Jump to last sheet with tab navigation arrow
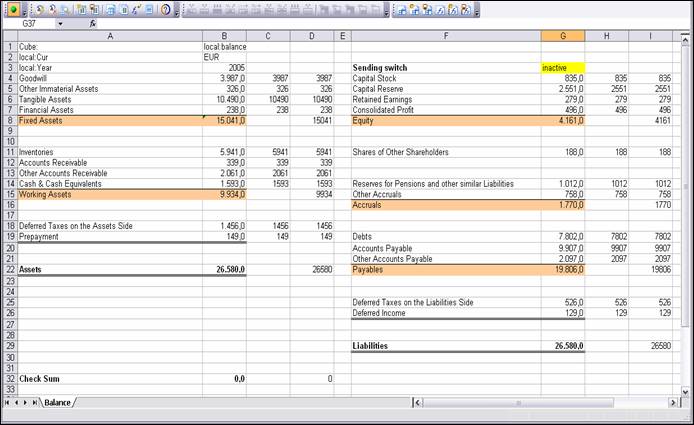The image size is (694, 425). click(36, 402)
